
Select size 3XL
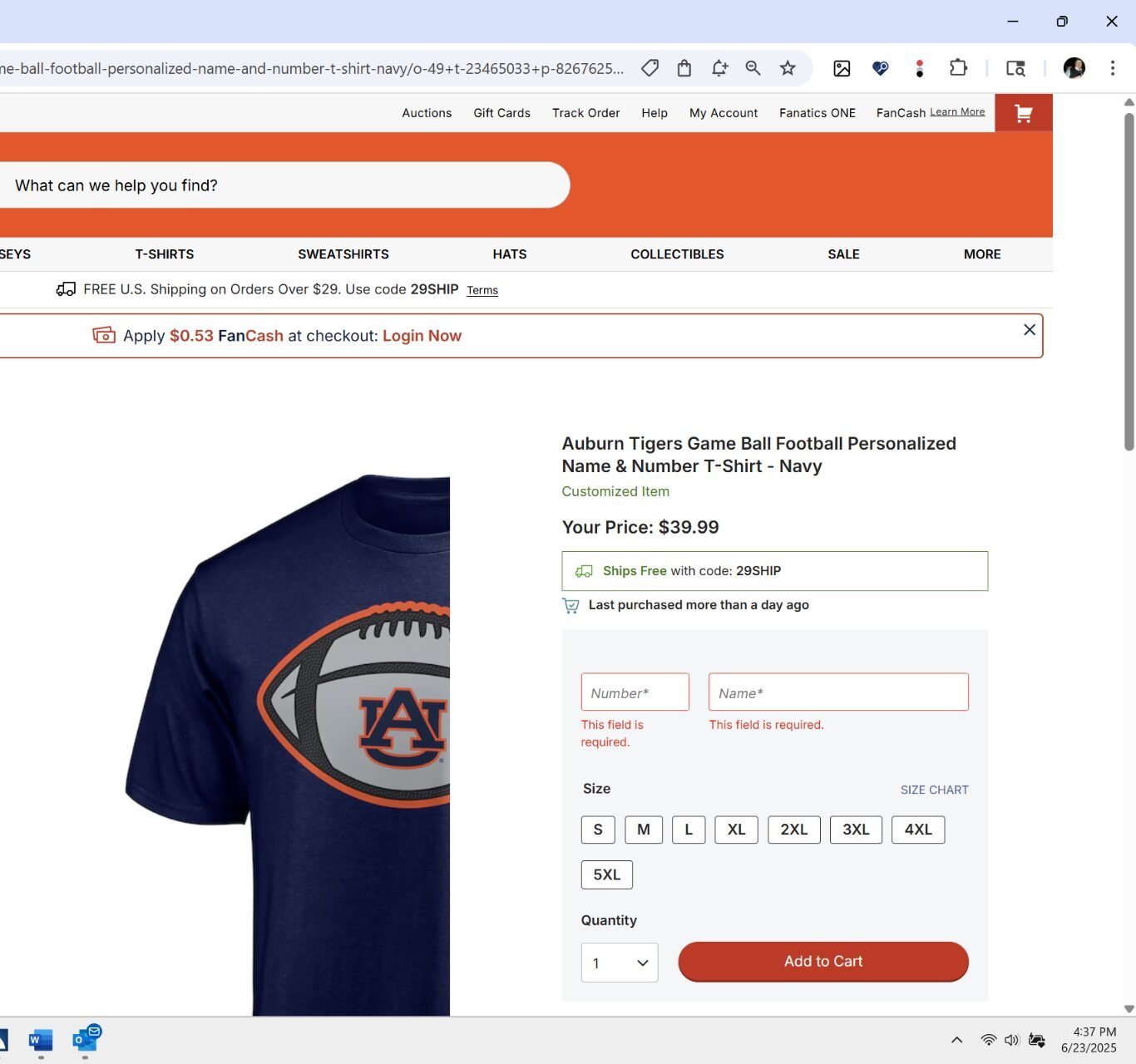click(856, 830)
